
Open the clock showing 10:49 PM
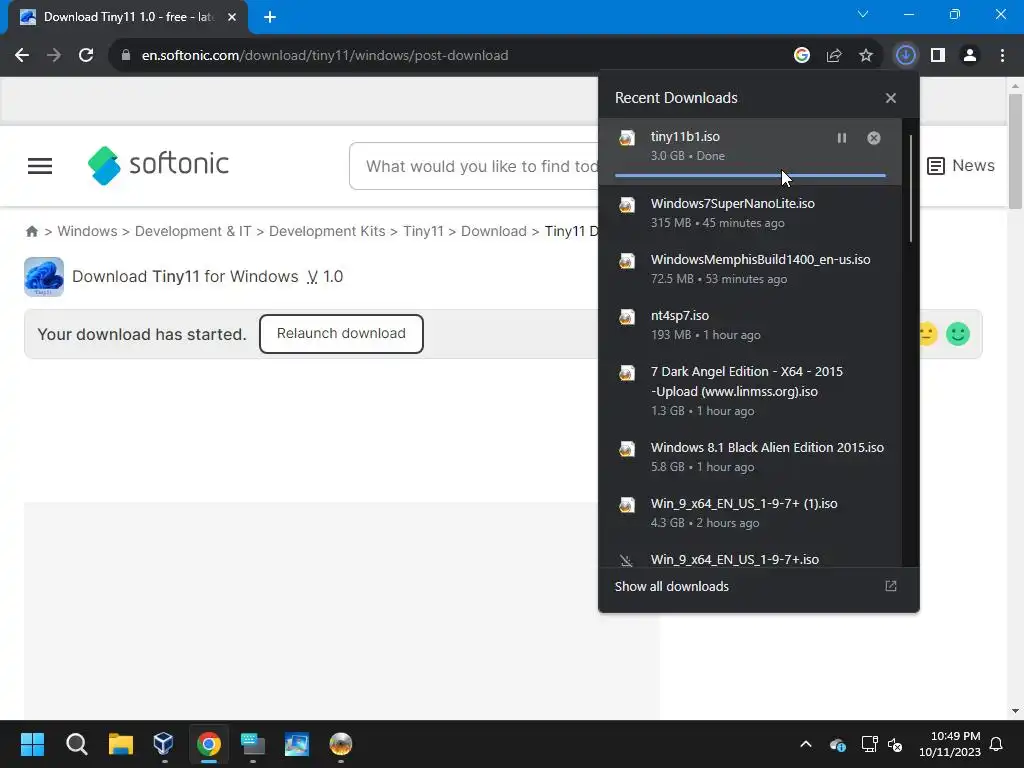click(950, 744)
